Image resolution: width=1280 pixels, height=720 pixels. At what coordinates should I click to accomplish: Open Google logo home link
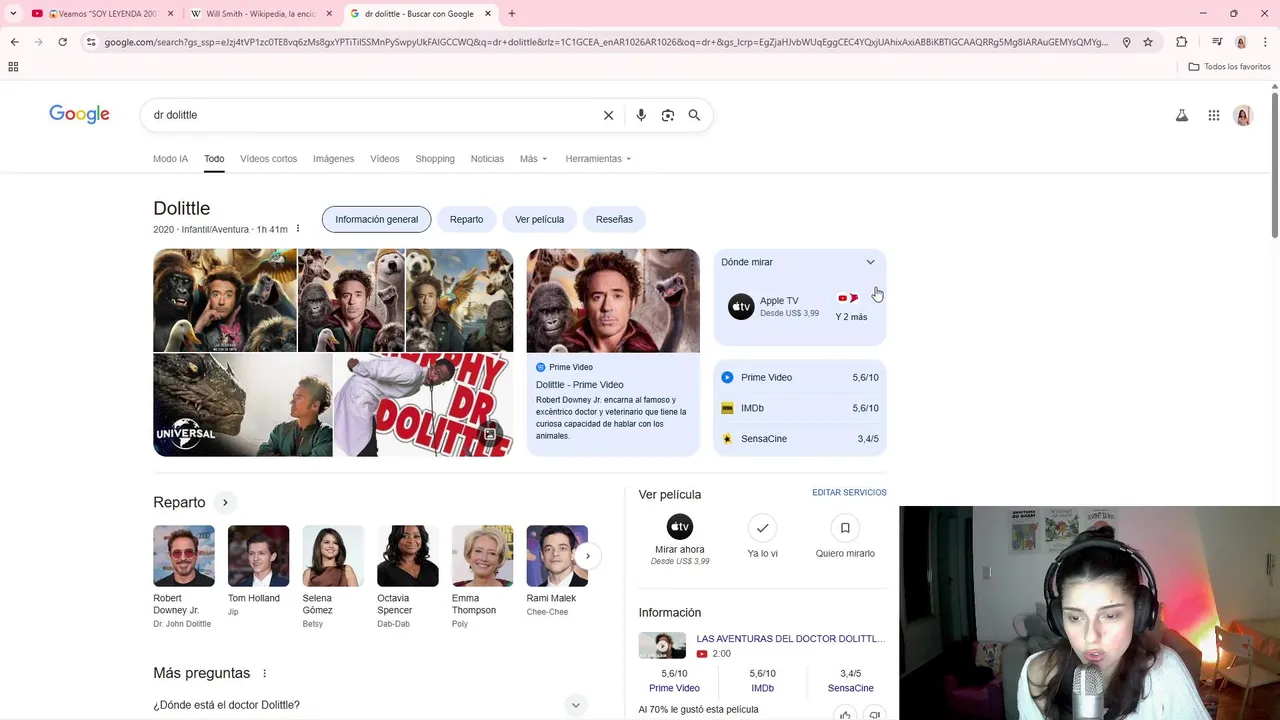[x=80, y=115]
